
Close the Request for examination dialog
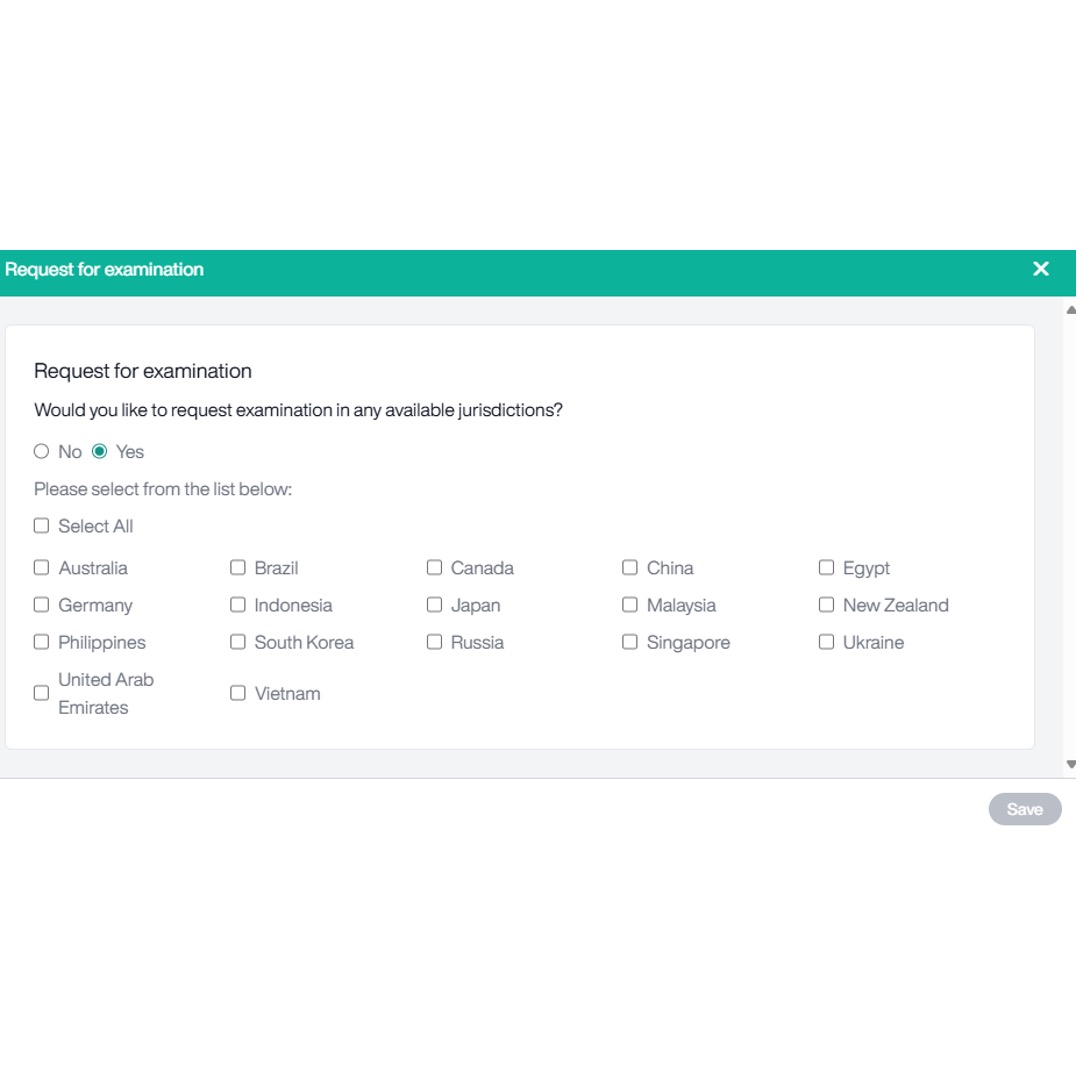[x=1041, y=269]
